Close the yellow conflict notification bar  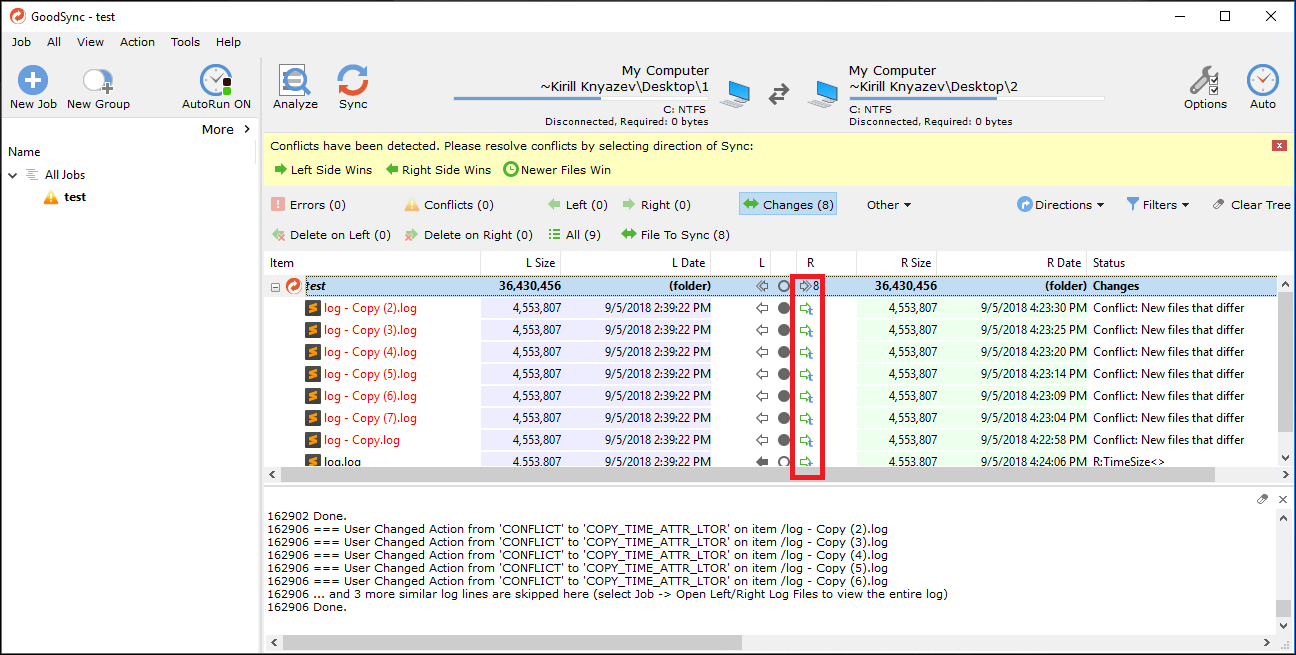[x=1278, y=146]
